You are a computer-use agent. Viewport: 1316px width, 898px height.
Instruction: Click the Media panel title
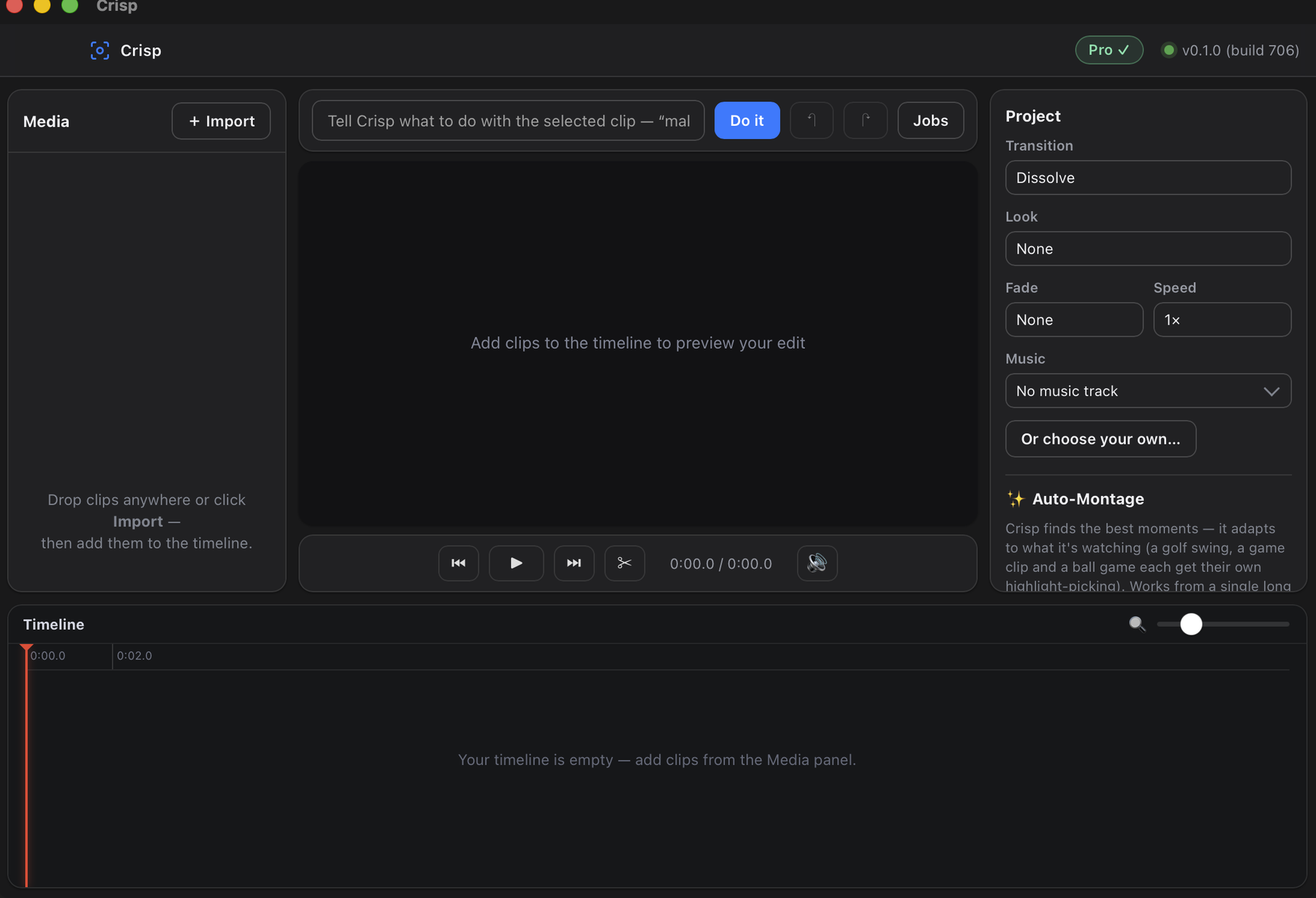click(46, 121)
